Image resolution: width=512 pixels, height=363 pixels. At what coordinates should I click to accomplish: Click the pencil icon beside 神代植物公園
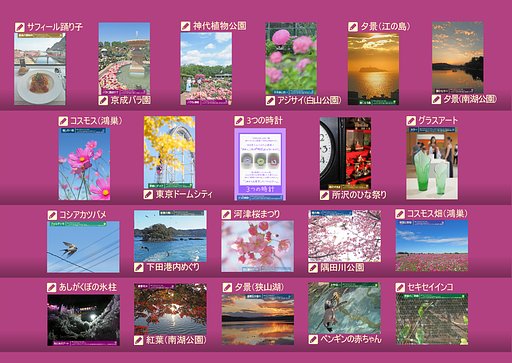point(186,26)
